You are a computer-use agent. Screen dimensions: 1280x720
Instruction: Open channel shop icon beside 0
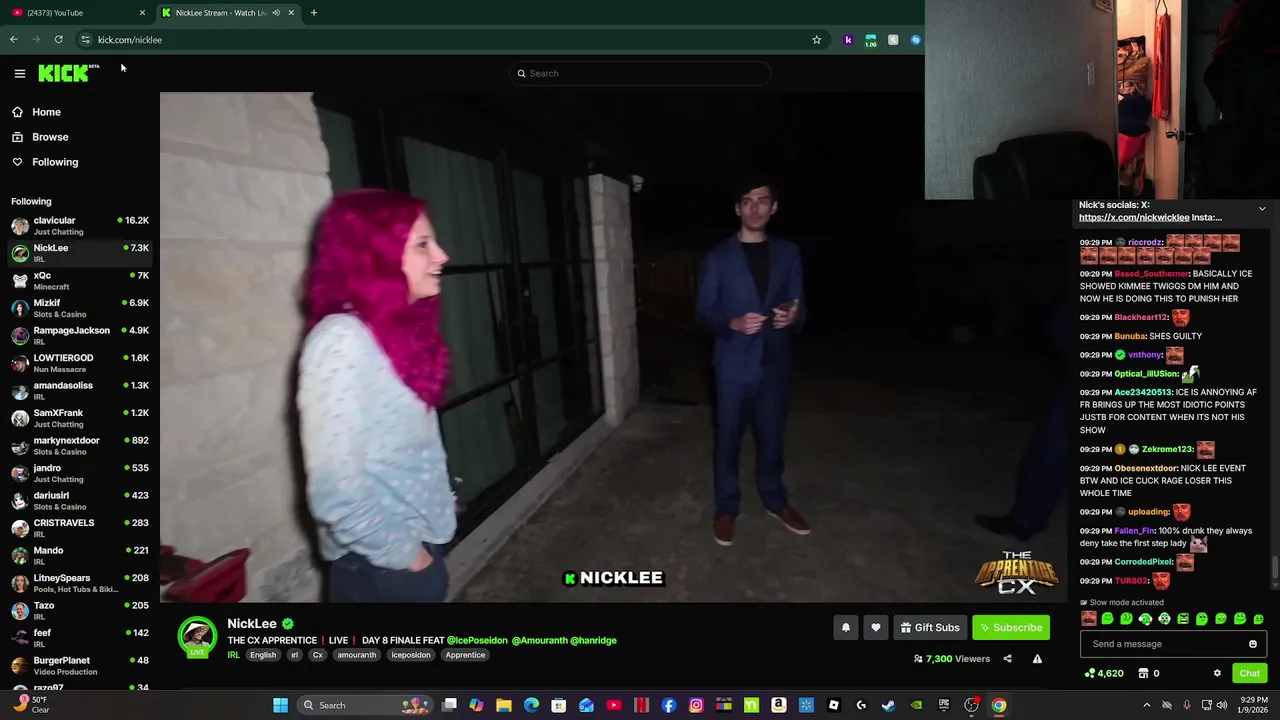[1143, 673]
